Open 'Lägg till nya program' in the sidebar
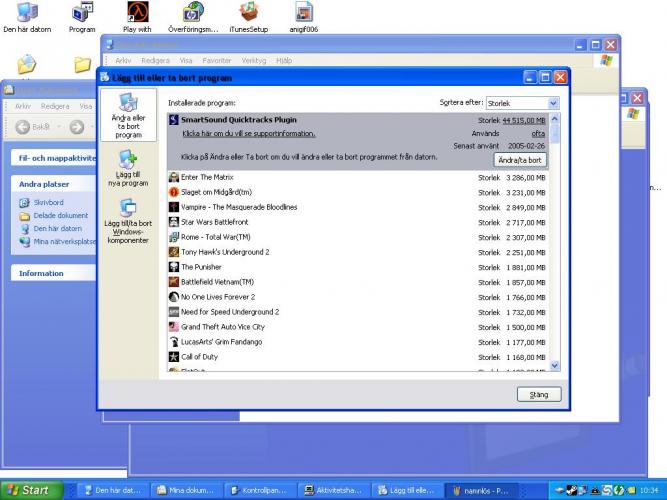 click(x=127, y=168)
